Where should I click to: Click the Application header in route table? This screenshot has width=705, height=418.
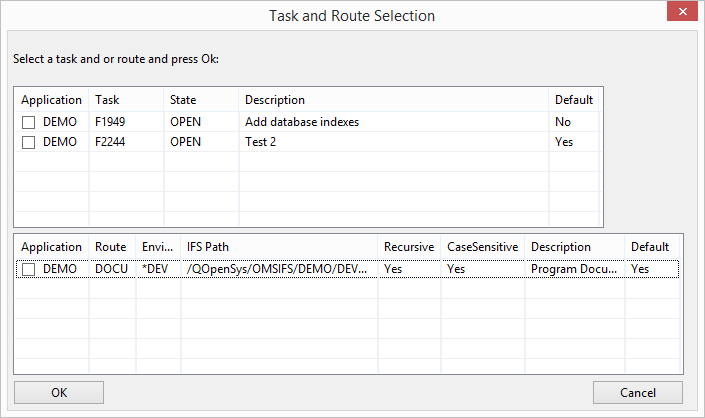(51, 247)
